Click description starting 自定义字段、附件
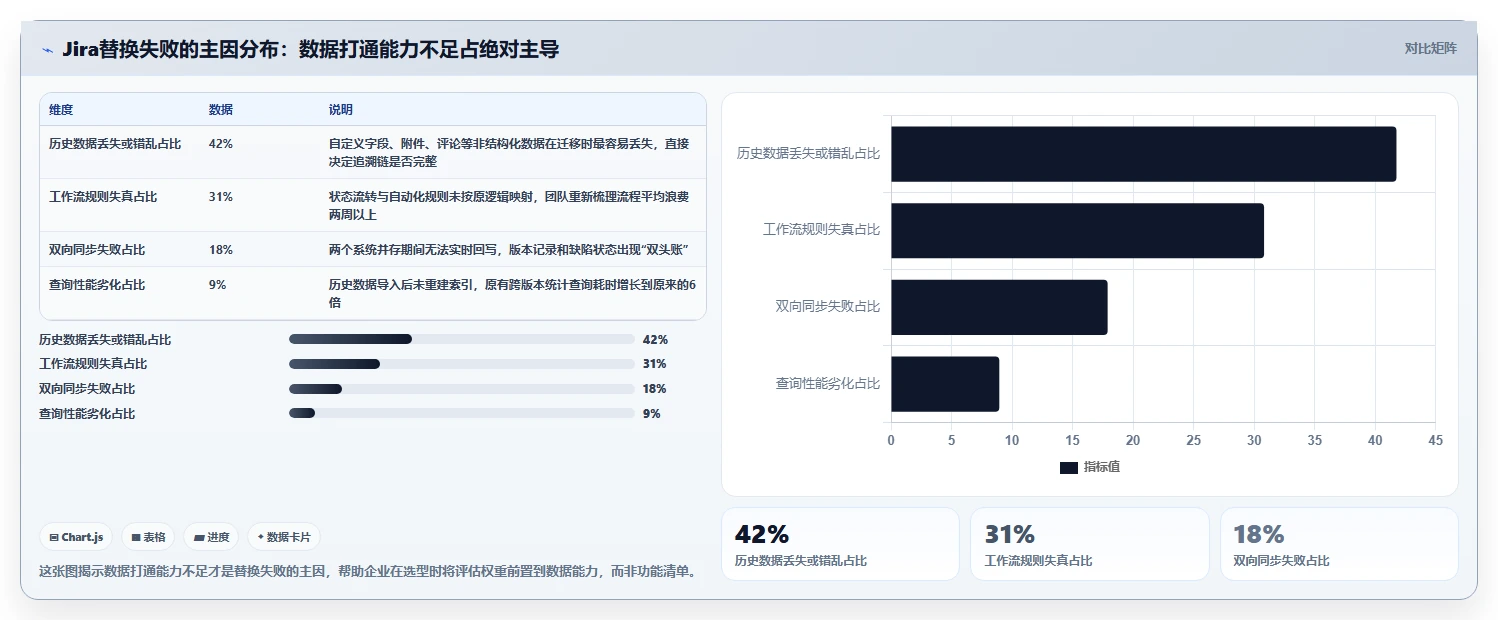This screenshot has width=1498, height=620. tap(509, 153)
